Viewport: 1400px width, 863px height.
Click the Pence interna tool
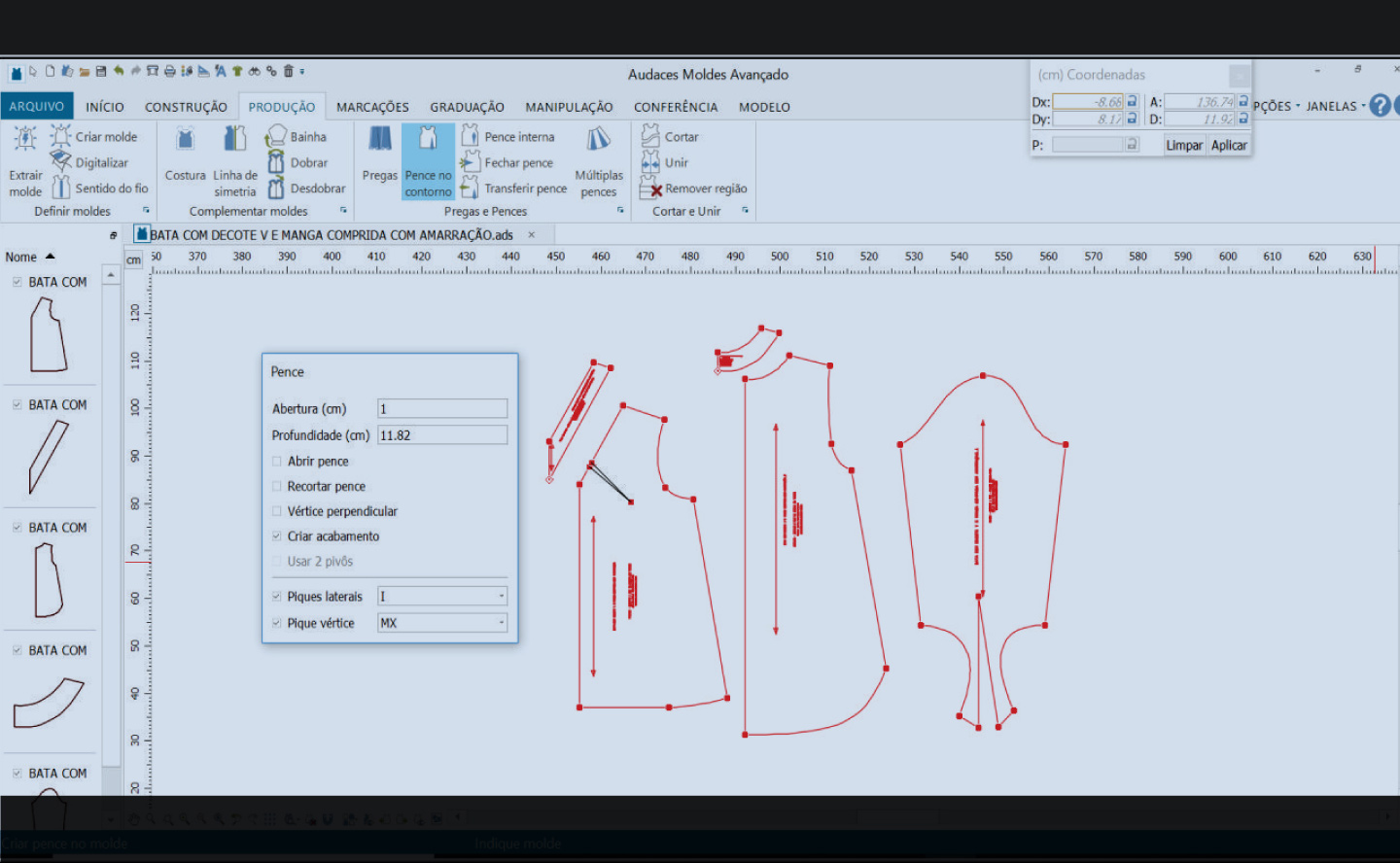tap(508, 137)
